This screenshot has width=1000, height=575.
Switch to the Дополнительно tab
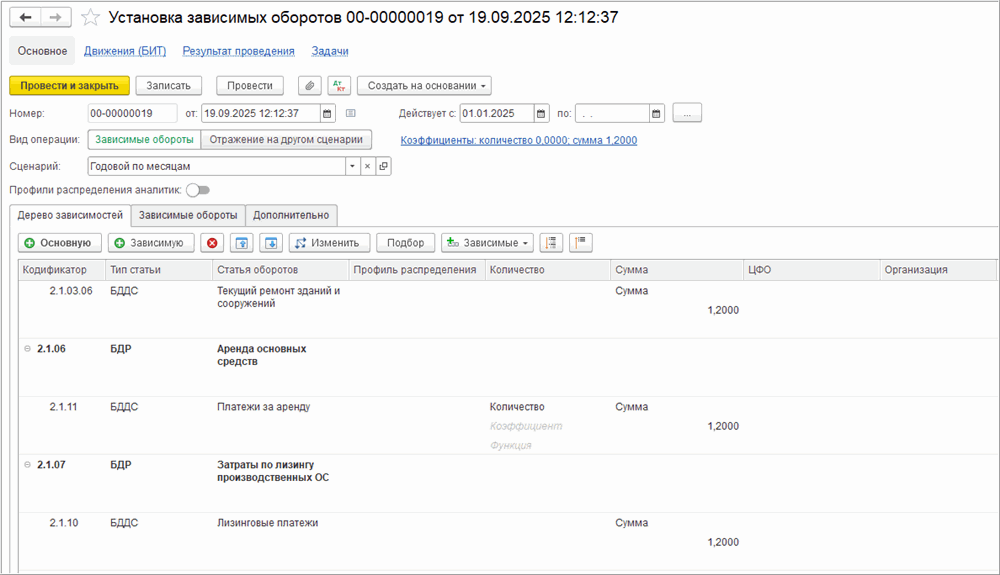coord(291,215)
